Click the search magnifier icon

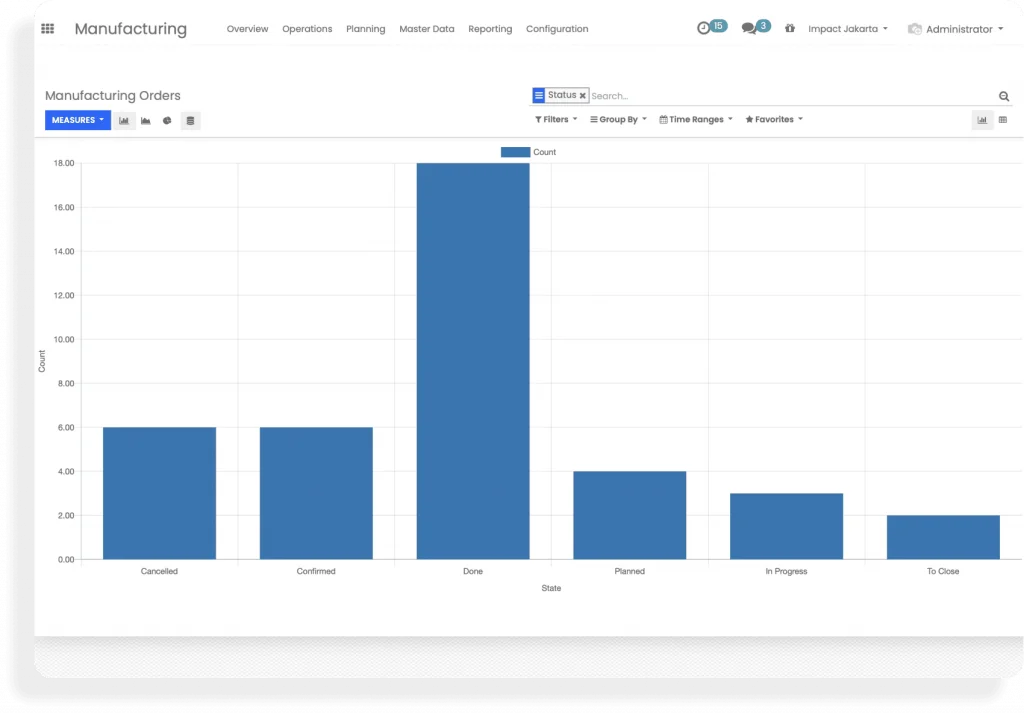1004,96
